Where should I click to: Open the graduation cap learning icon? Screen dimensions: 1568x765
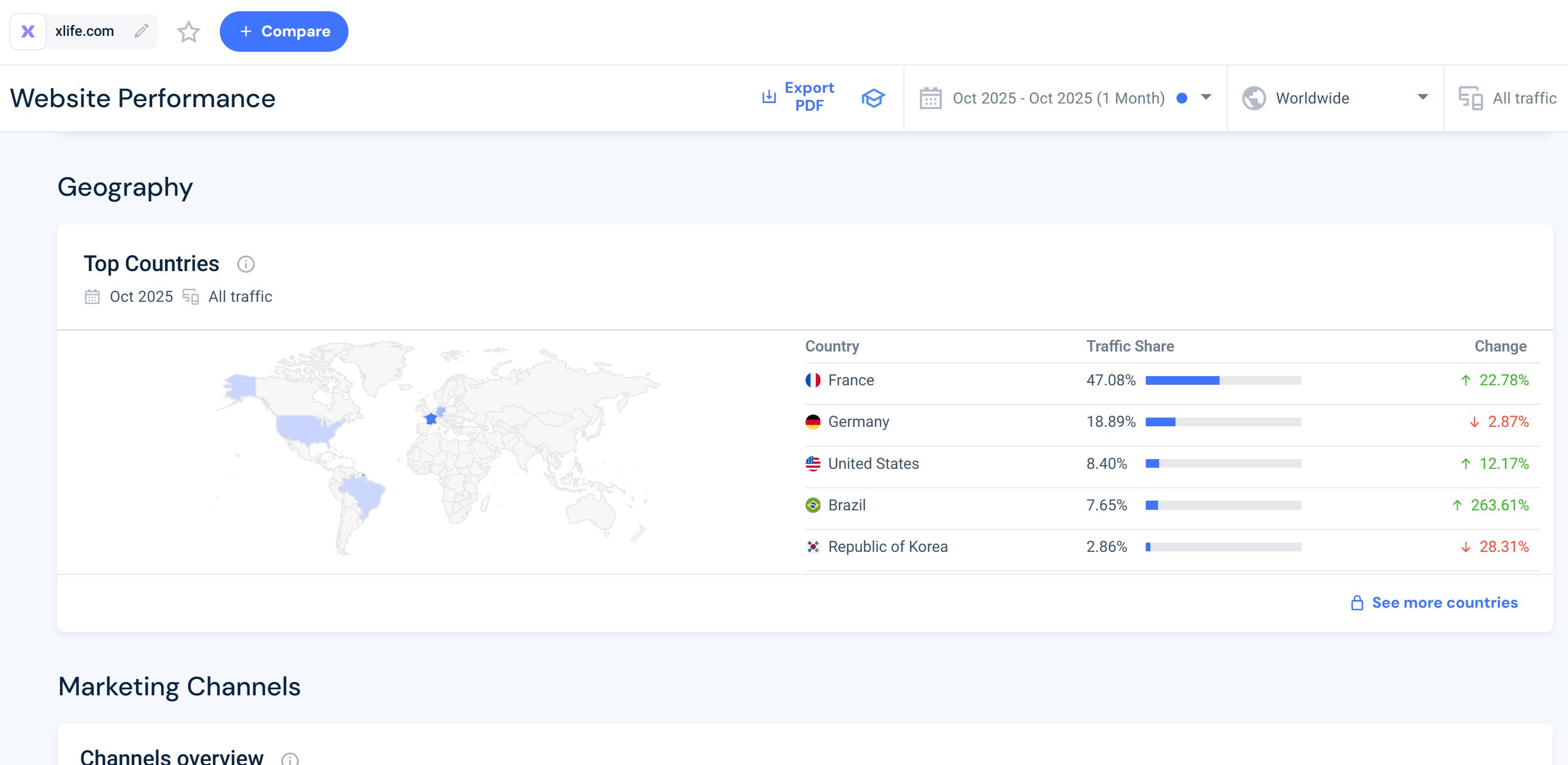(x=872, y=98)
